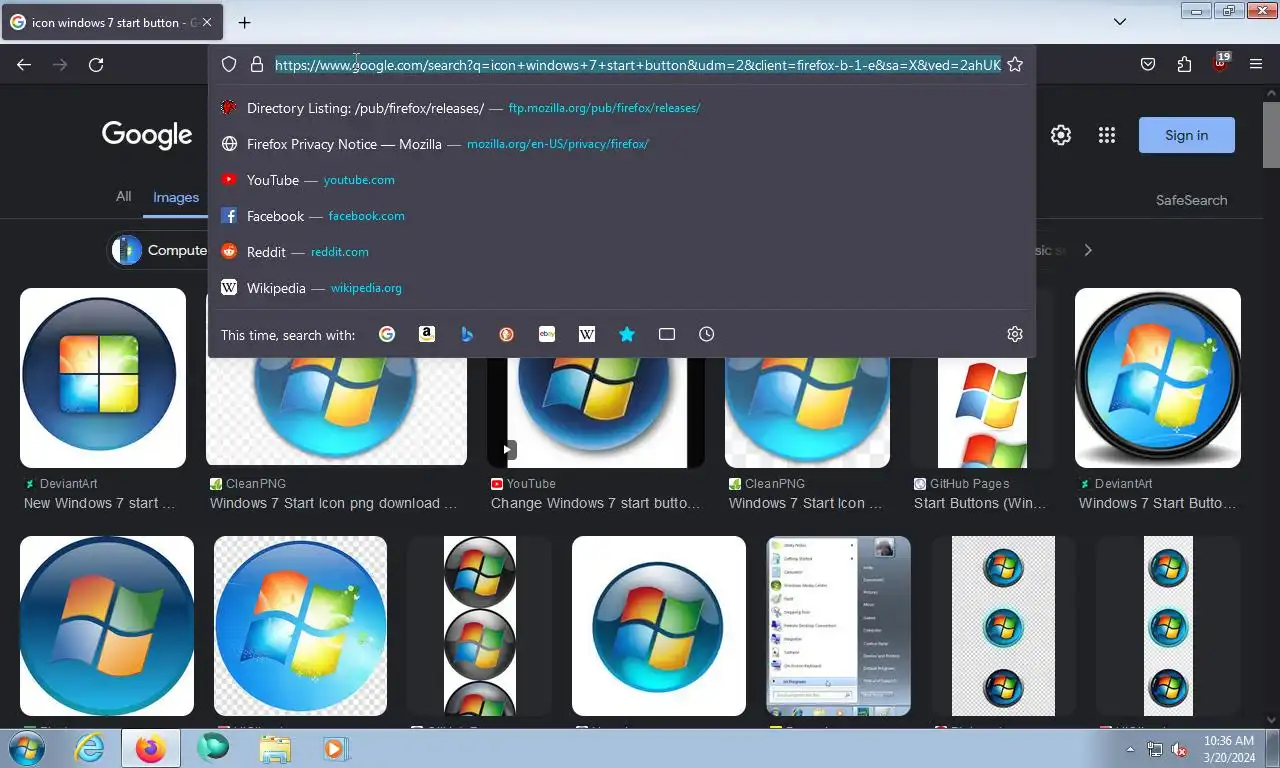Open the SafeSearch setting
This screenshot has width=1280, height=768.
[x=1191, y=200]
